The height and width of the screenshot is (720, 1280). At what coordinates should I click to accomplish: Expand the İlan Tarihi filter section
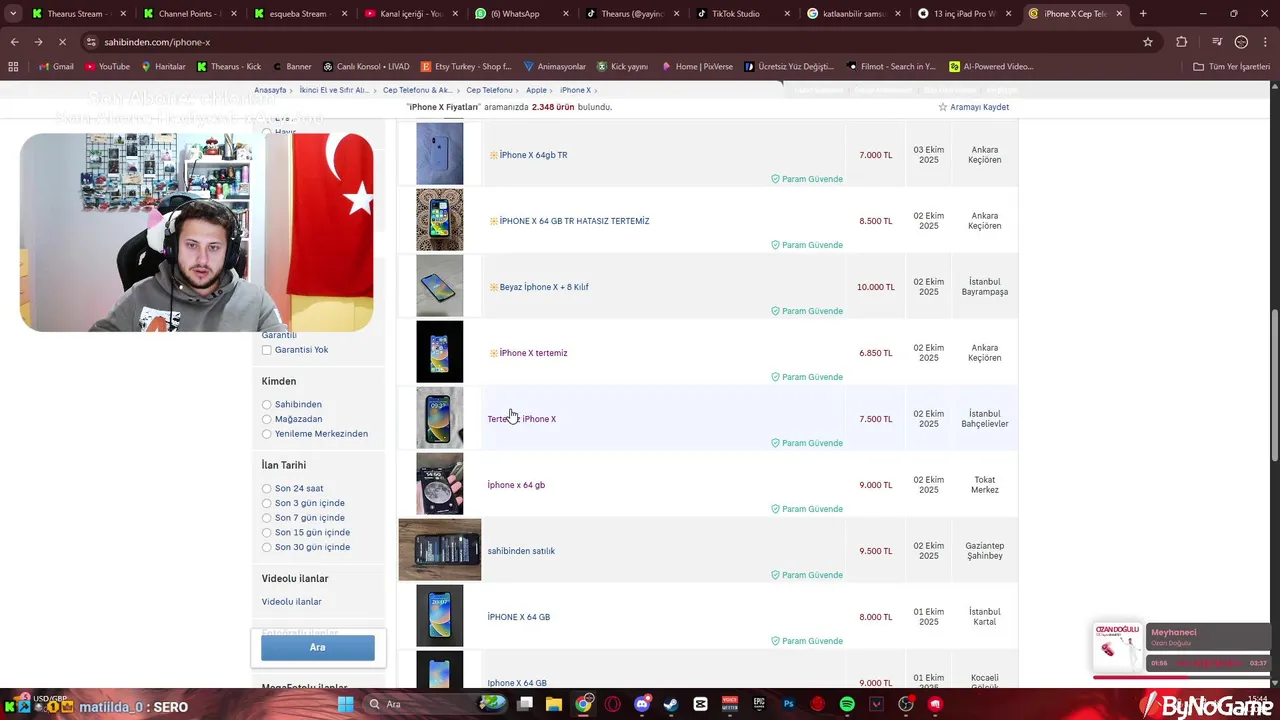pyautogui.click(x=284, y=465)
